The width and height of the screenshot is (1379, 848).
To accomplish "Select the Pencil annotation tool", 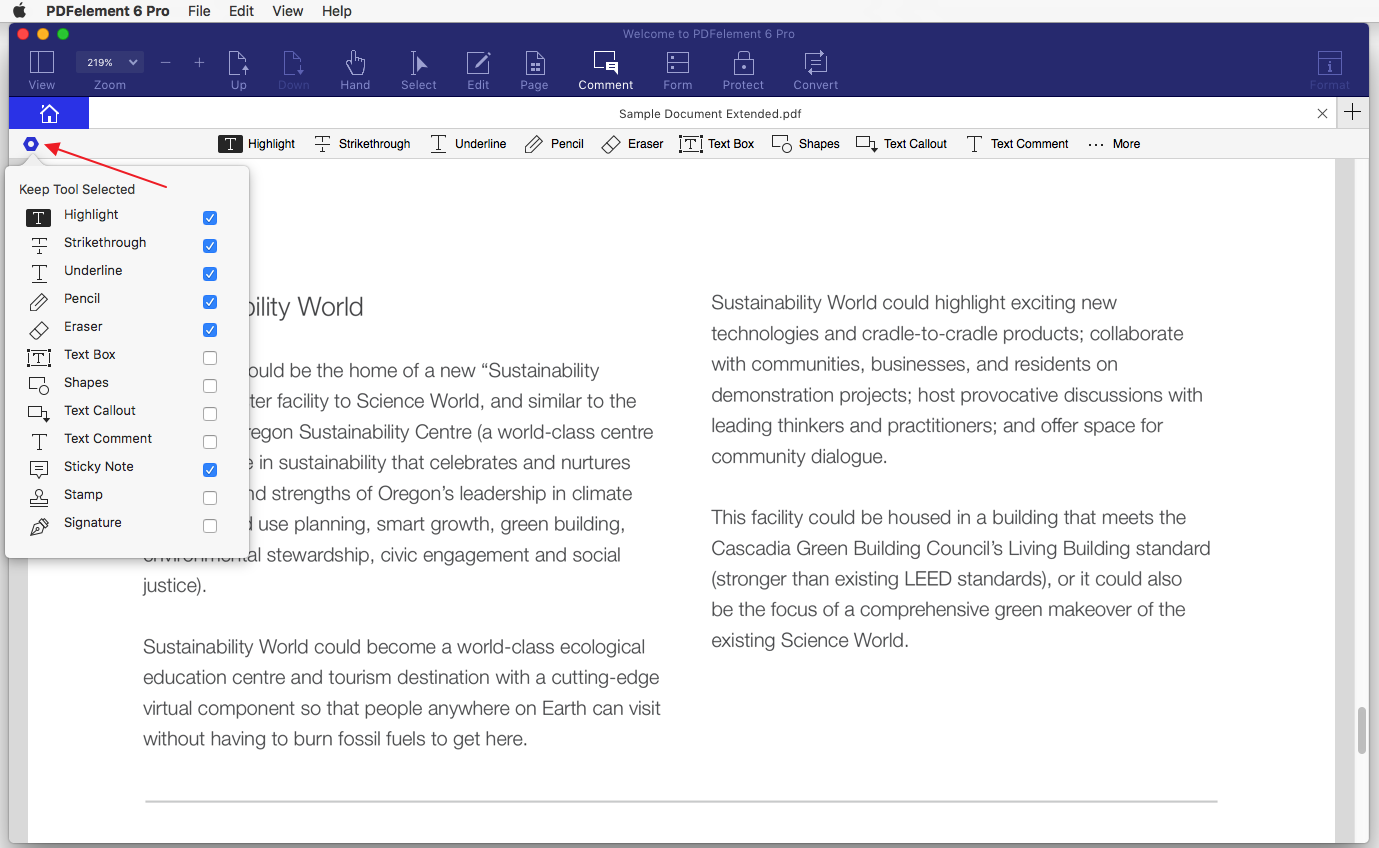I will tap(554, 144).
